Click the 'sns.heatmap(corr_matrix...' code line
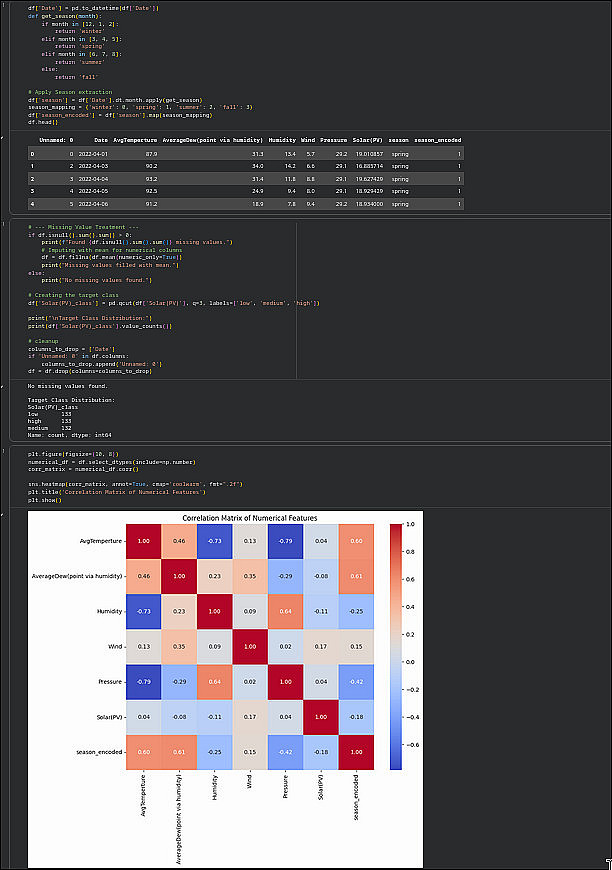This screenshot has width=612, height=870. [135, 484]
